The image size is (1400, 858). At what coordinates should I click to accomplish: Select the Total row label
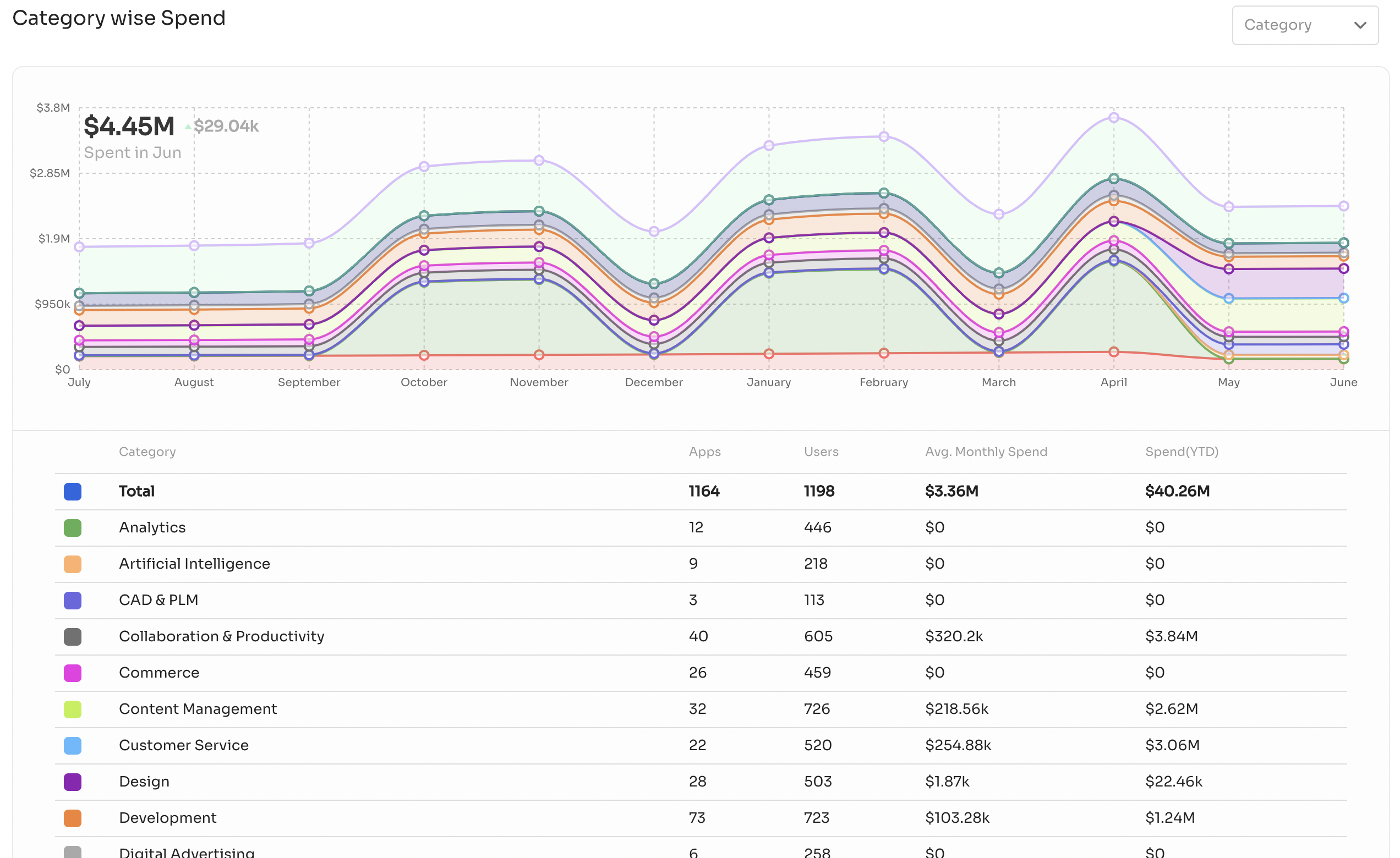pos(136,491)
